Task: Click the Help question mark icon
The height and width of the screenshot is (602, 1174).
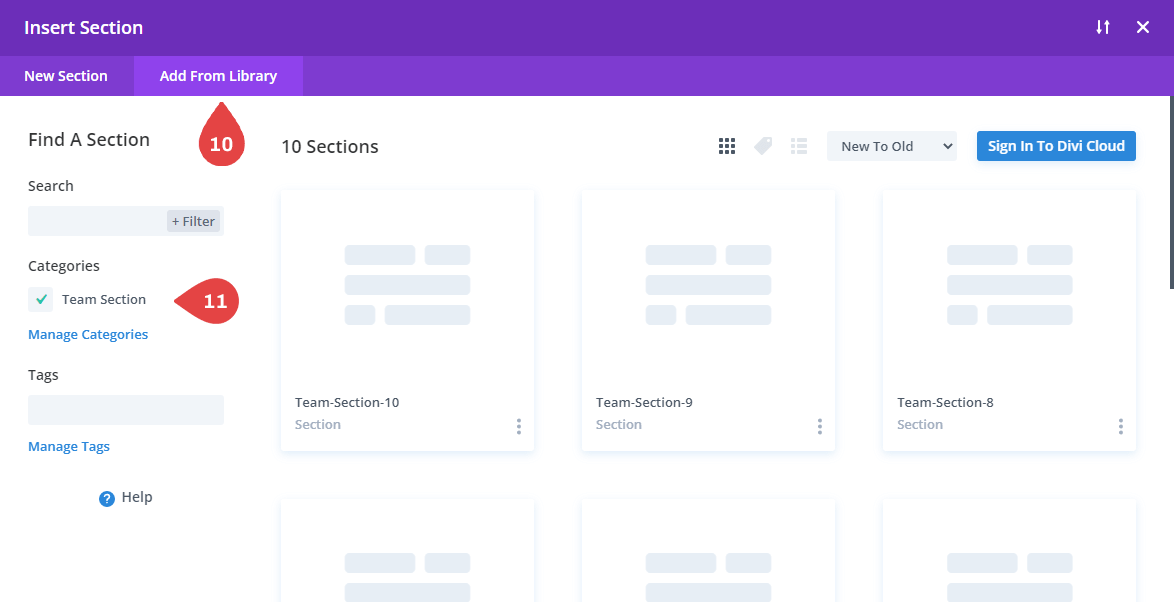Action: [x=107, y=499]
